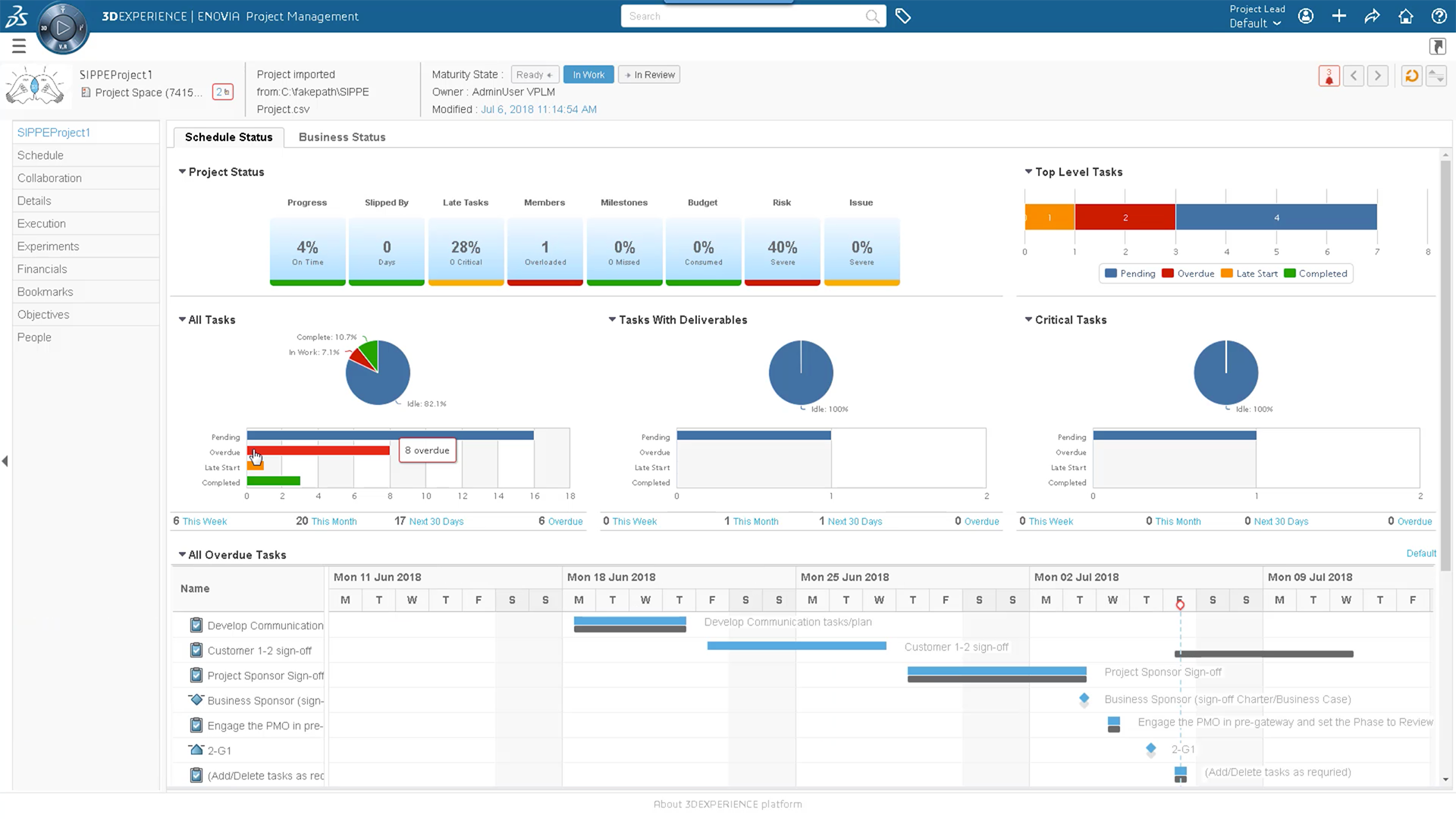Enable In Review maturity state

649,74
